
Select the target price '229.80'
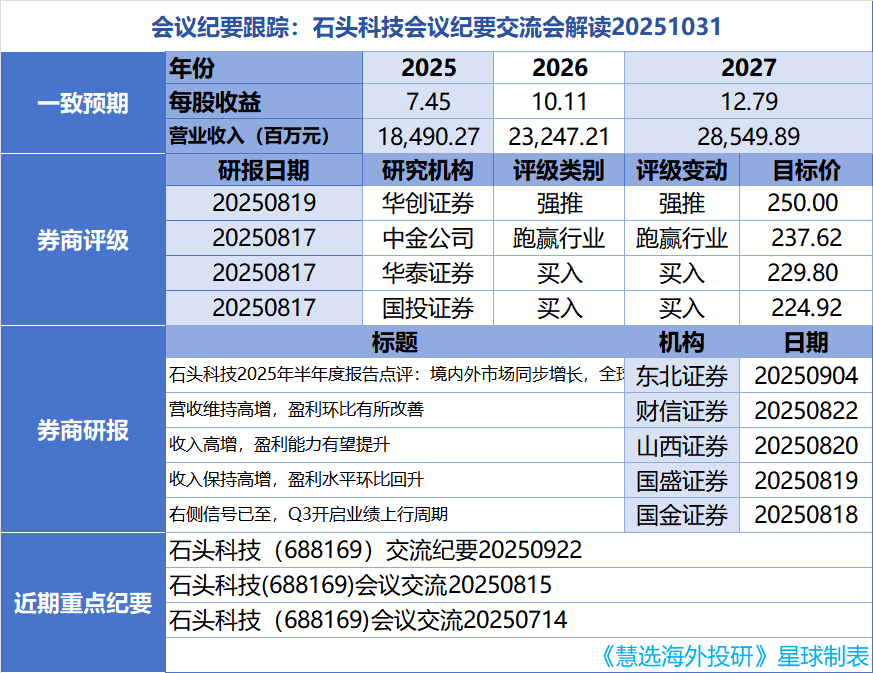tap(806, 273)
